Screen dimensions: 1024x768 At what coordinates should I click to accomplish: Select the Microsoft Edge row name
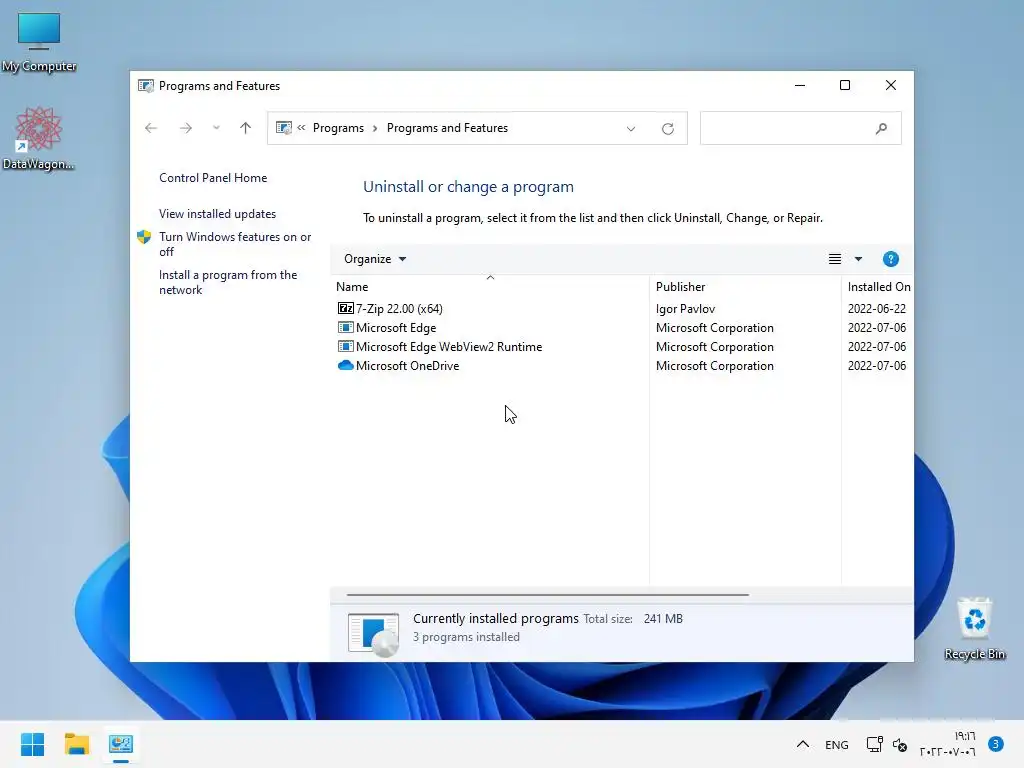396,328
